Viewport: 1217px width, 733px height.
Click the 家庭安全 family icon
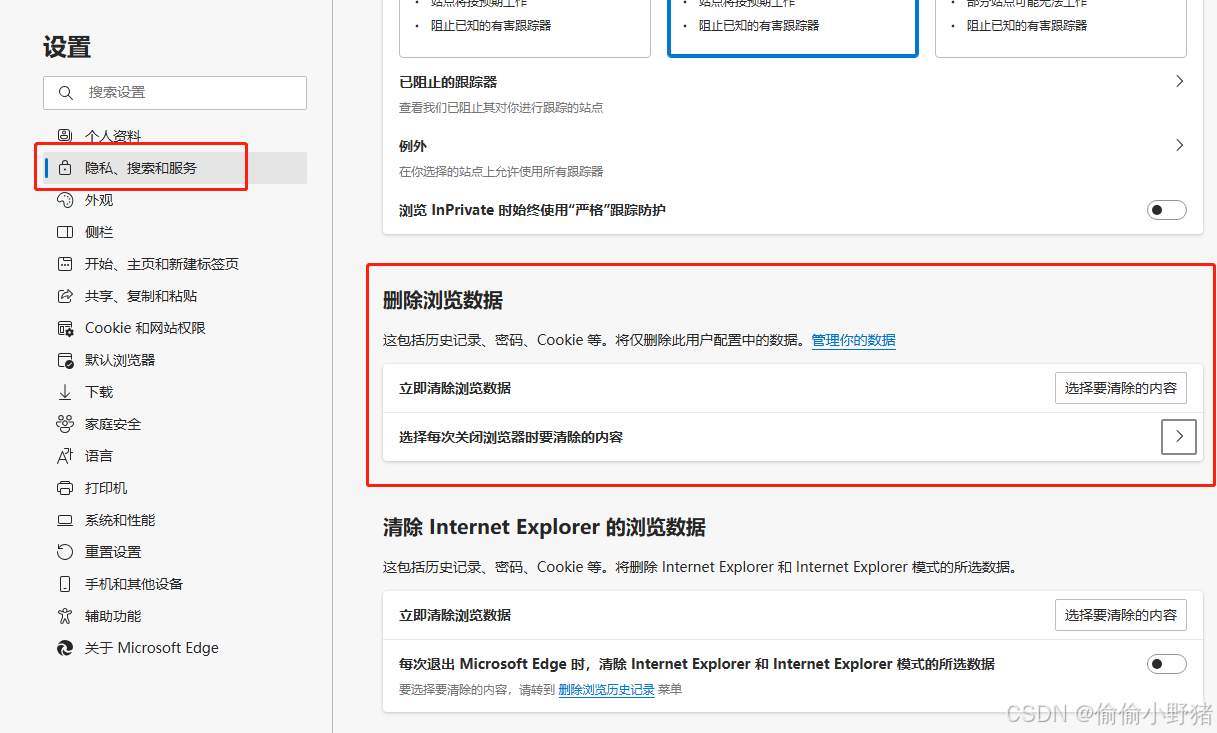pyautogui.click(x=65, y=424)
